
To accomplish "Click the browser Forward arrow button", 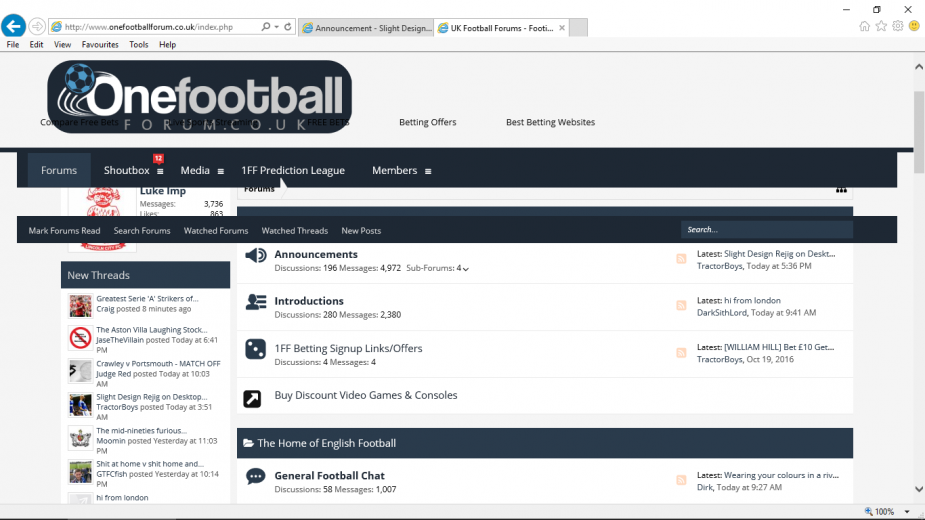I will coord(37,27).
